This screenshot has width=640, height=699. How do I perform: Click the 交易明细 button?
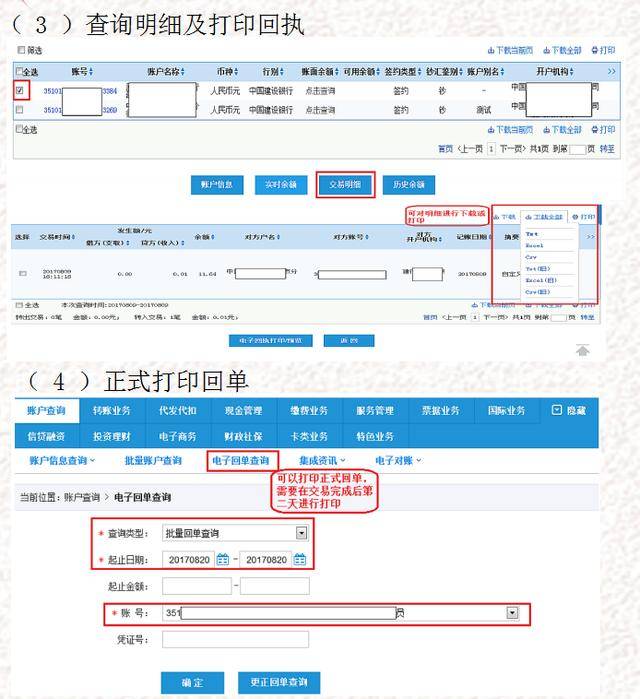[345, 185]
